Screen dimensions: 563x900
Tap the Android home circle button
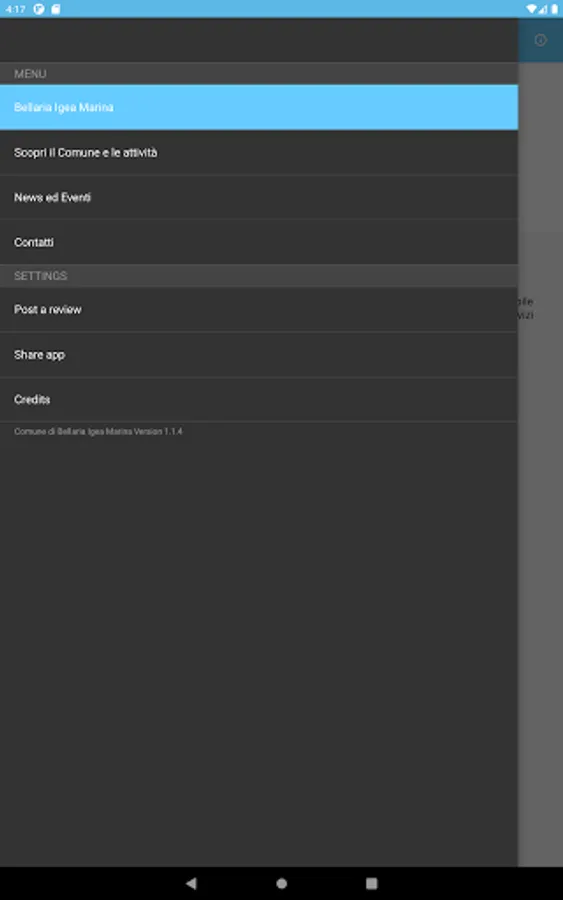coord(281,883)
